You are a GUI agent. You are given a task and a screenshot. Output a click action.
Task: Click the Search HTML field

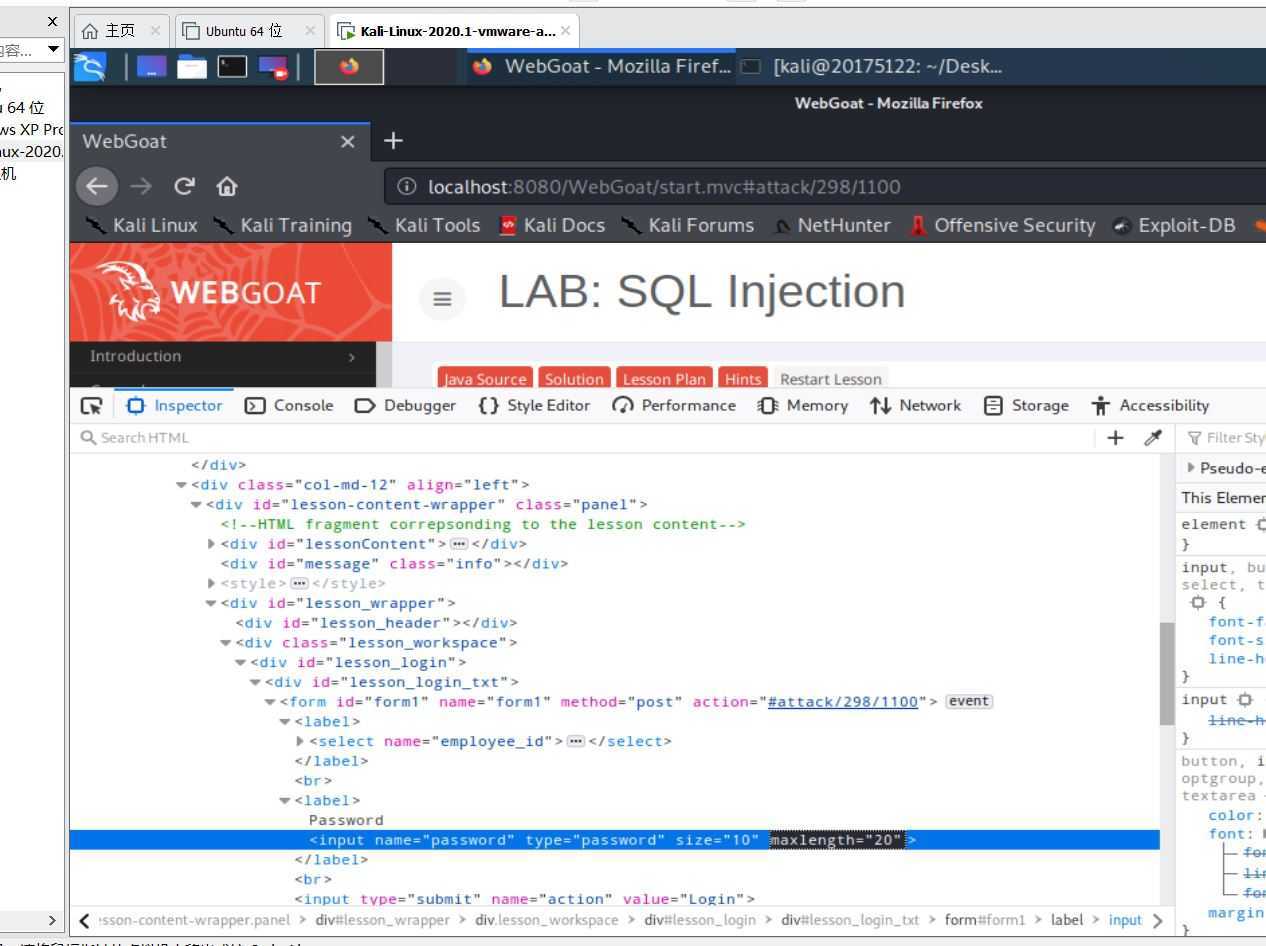tap(585, 437)
